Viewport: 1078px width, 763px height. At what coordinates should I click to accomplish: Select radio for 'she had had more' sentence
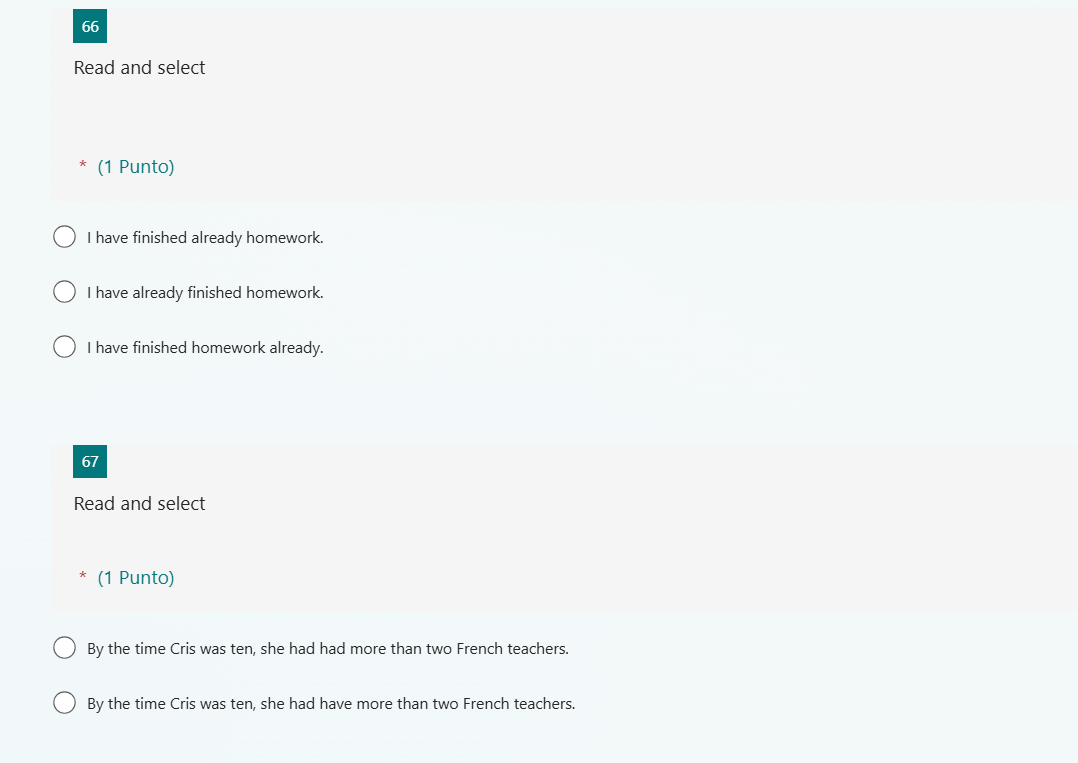click(65, 648)
